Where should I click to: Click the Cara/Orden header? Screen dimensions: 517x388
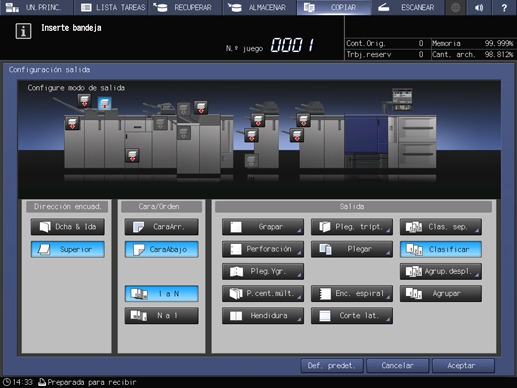point(161,207)
